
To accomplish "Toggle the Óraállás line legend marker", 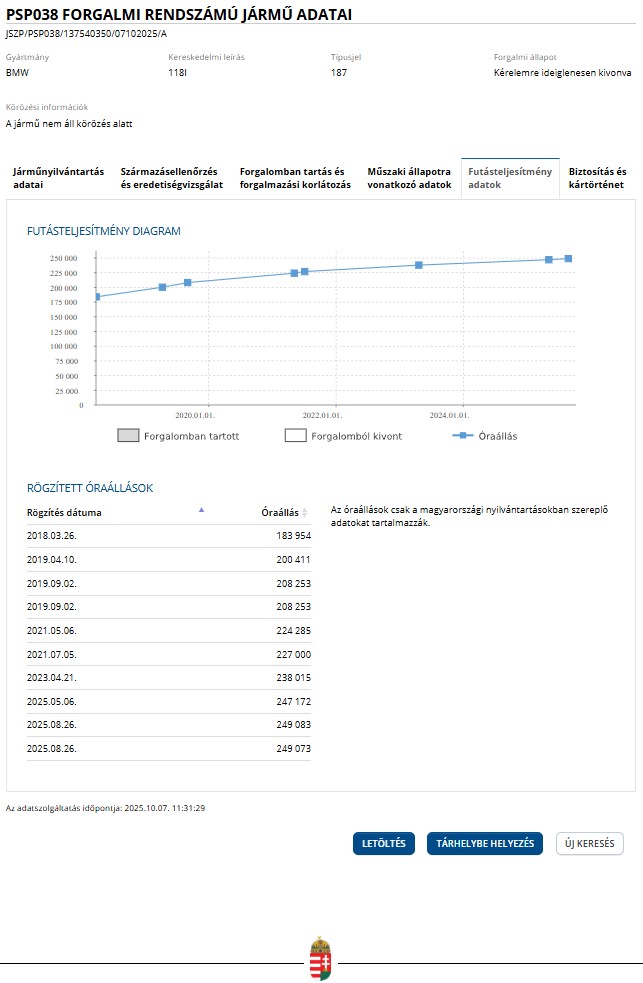I will [461, 436].
